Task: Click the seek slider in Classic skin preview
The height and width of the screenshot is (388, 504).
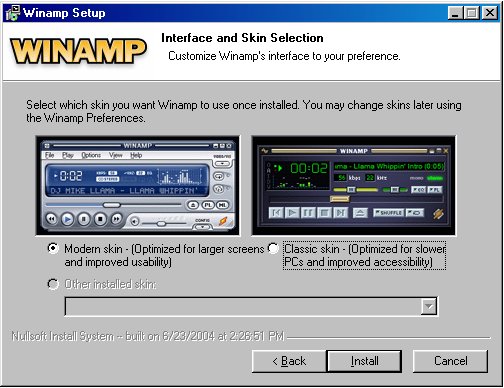Action: (x=356, y=199)
